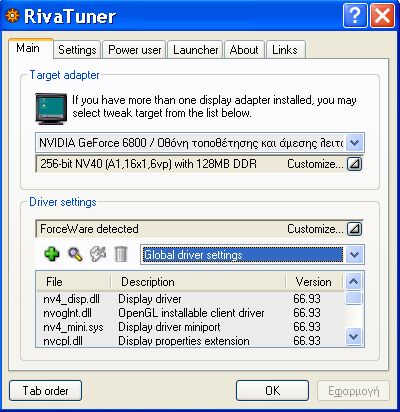
Task: Click the Tab order button
Action: tap(45, 391)
